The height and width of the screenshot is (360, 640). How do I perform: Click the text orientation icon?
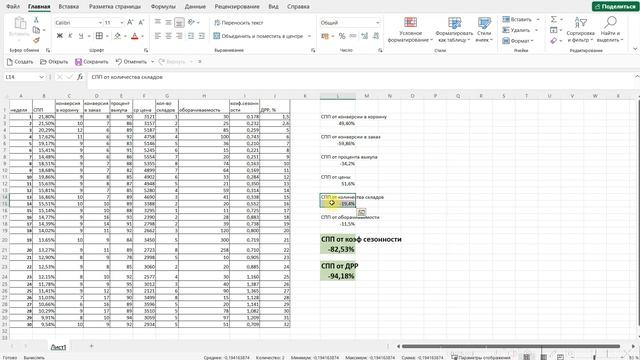point(191,22)
